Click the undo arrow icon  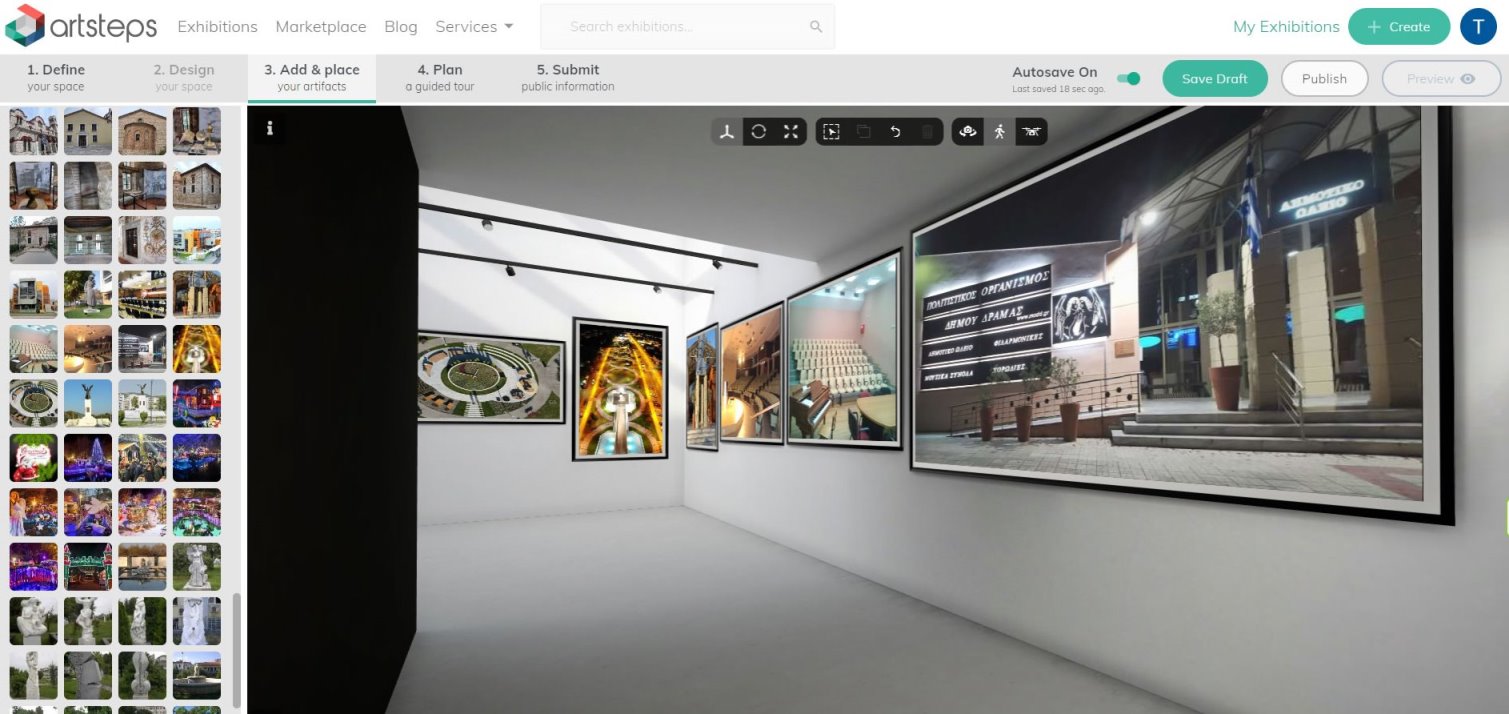pos(895,132)
